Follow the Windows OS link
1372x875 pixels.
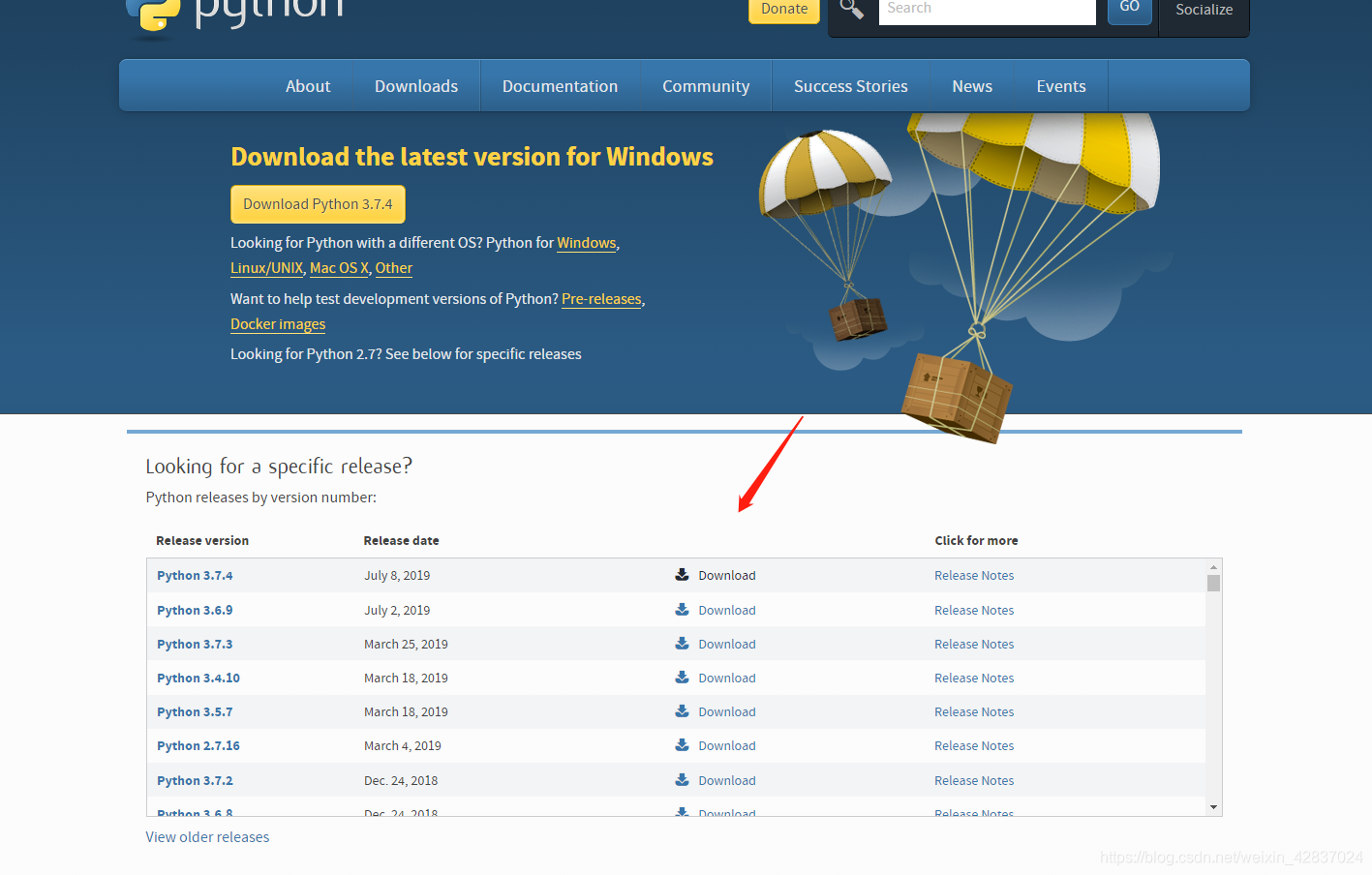point(587,243)
